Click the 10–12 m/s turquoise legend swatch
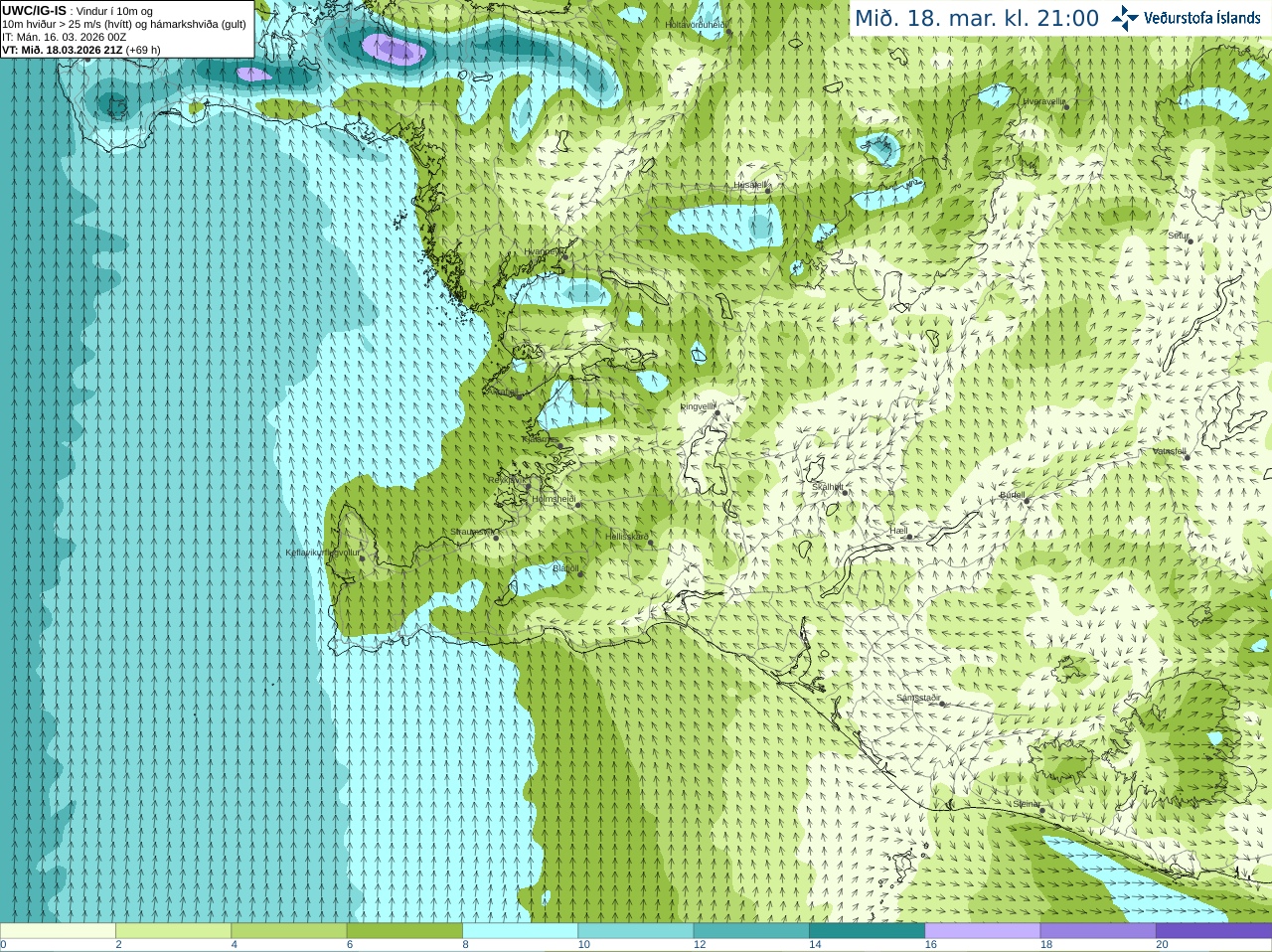 [x=636, y=931]
